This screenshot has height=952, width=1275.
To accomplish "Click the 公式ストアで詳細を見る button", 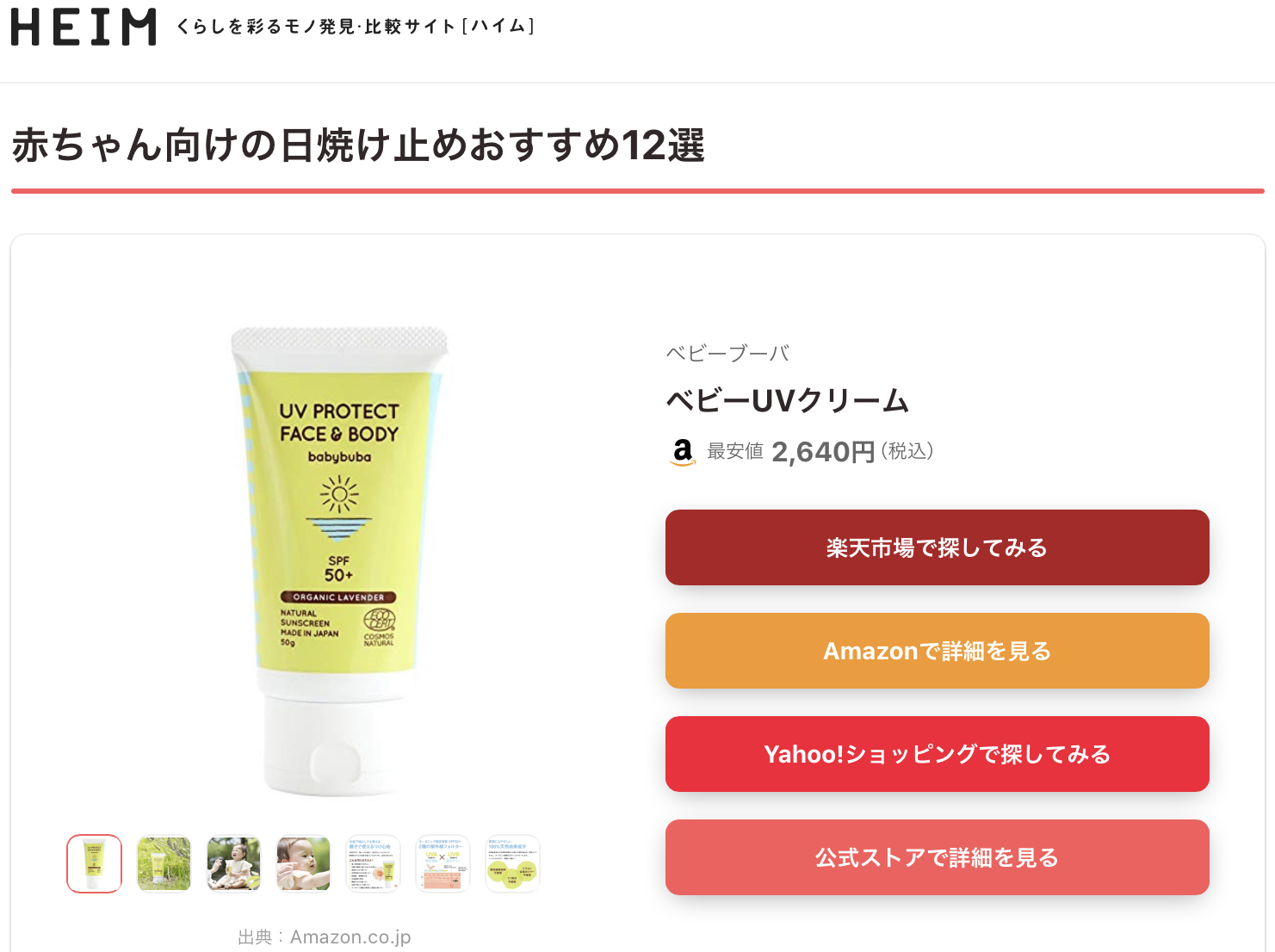I will coord(937,857).
